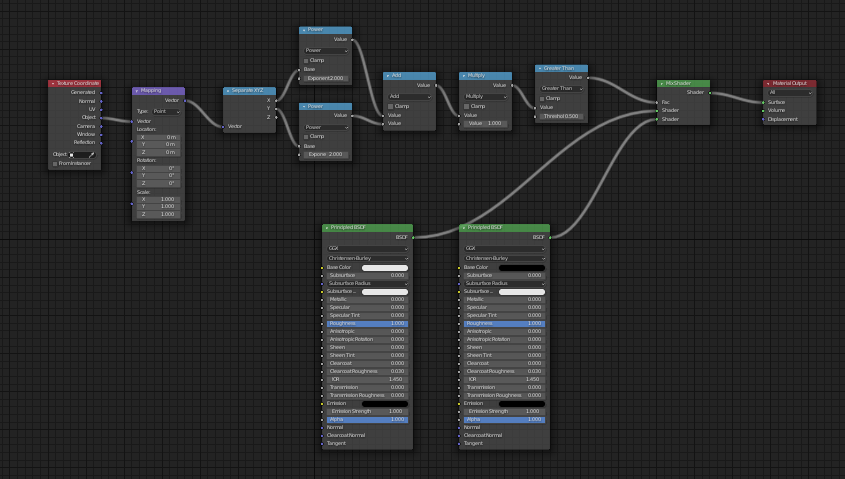Open Christensen-Burley dropdown in right Principled BSDF
This screenshot has height=479, width=845.
[x=504, y=258]
